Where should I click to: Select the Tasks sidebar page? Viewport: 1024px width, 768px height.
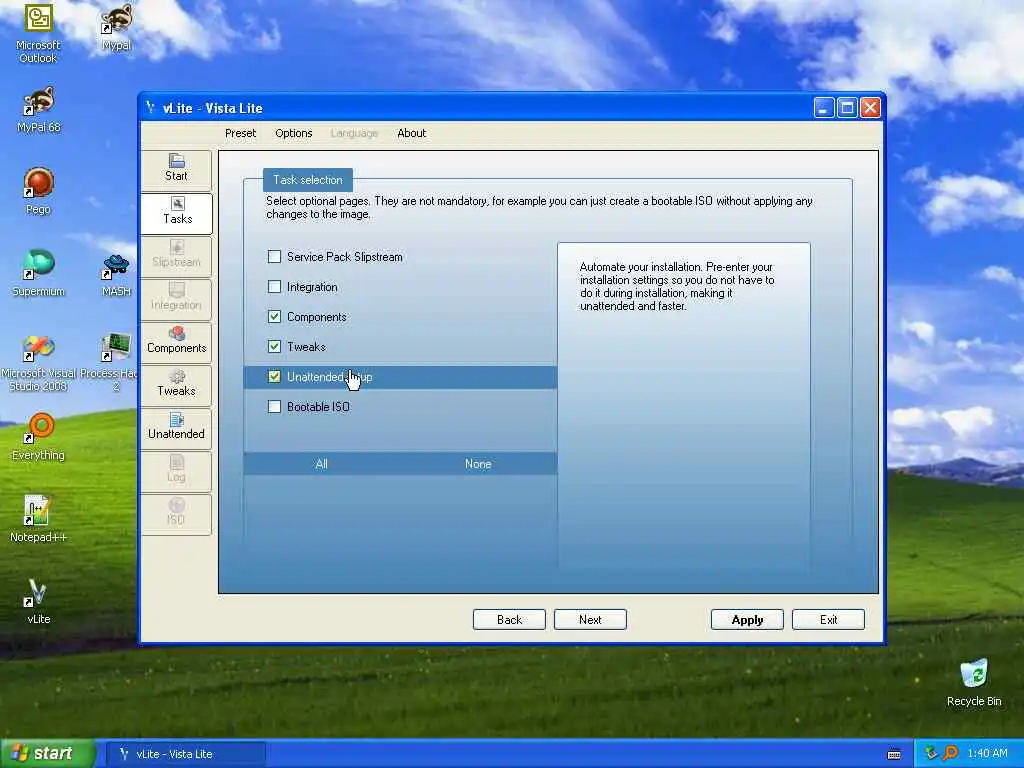tap(176, 212)
